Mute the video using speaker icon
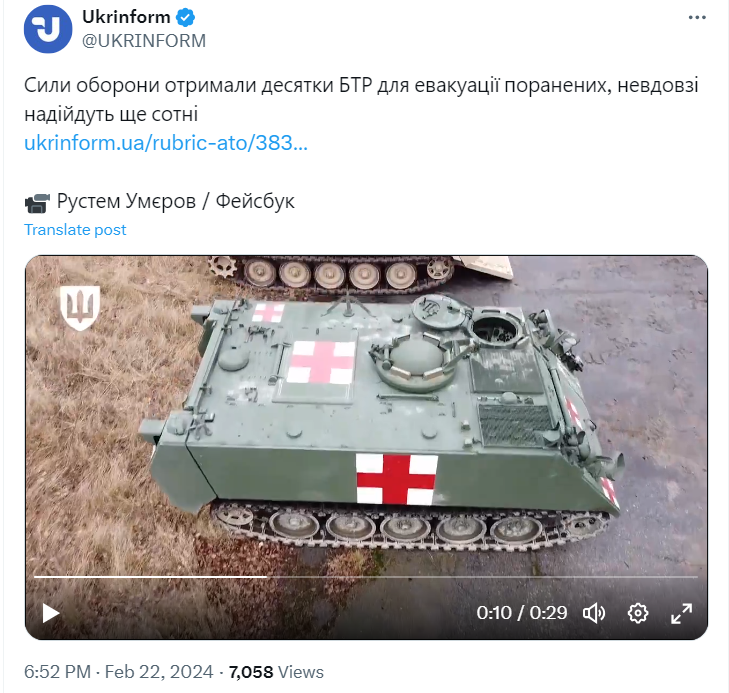 594,613
